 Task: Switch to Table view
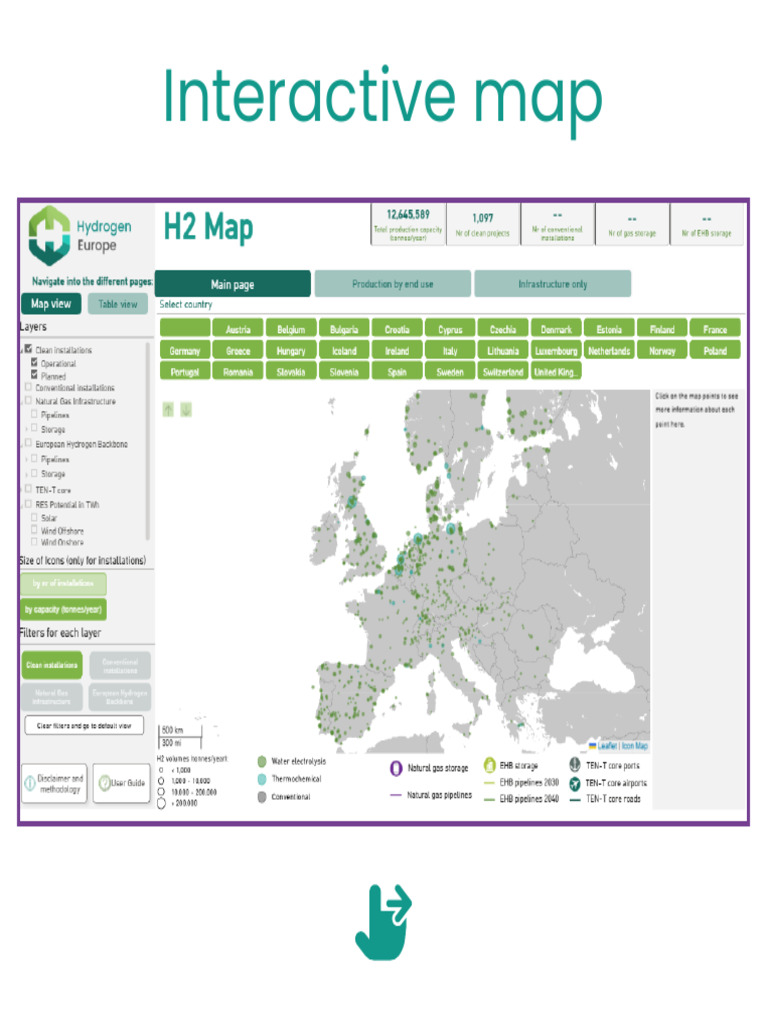pos(118,304)
